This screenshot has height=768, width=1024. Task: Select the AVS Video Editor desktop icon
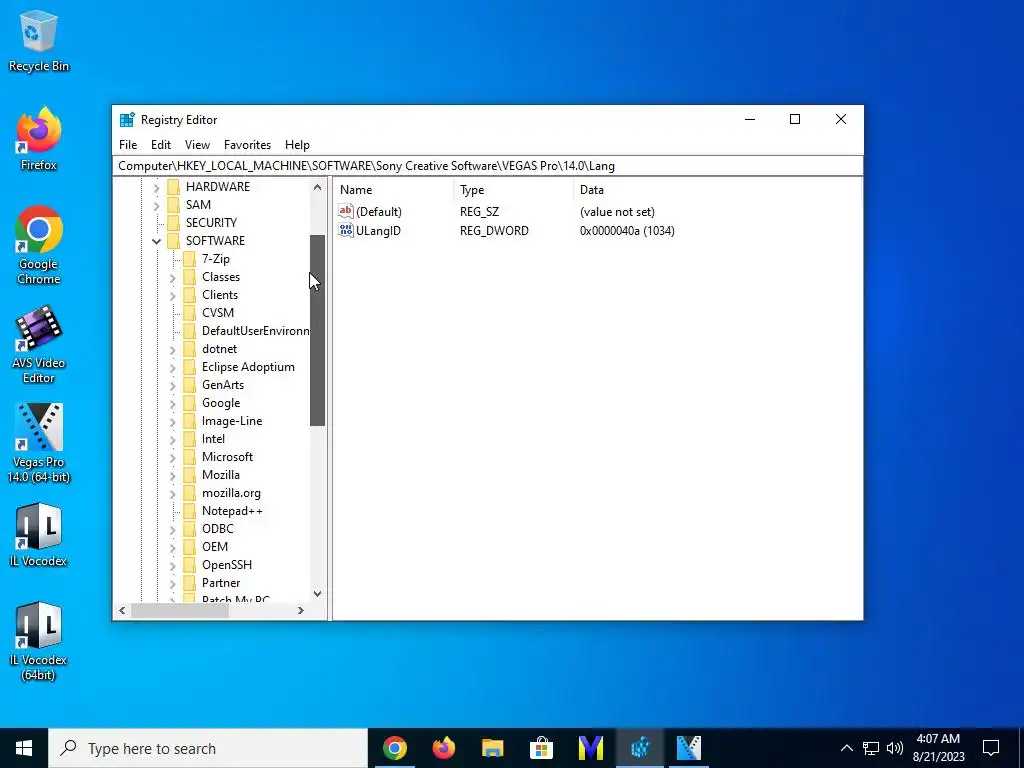click(x=39, y=344)
